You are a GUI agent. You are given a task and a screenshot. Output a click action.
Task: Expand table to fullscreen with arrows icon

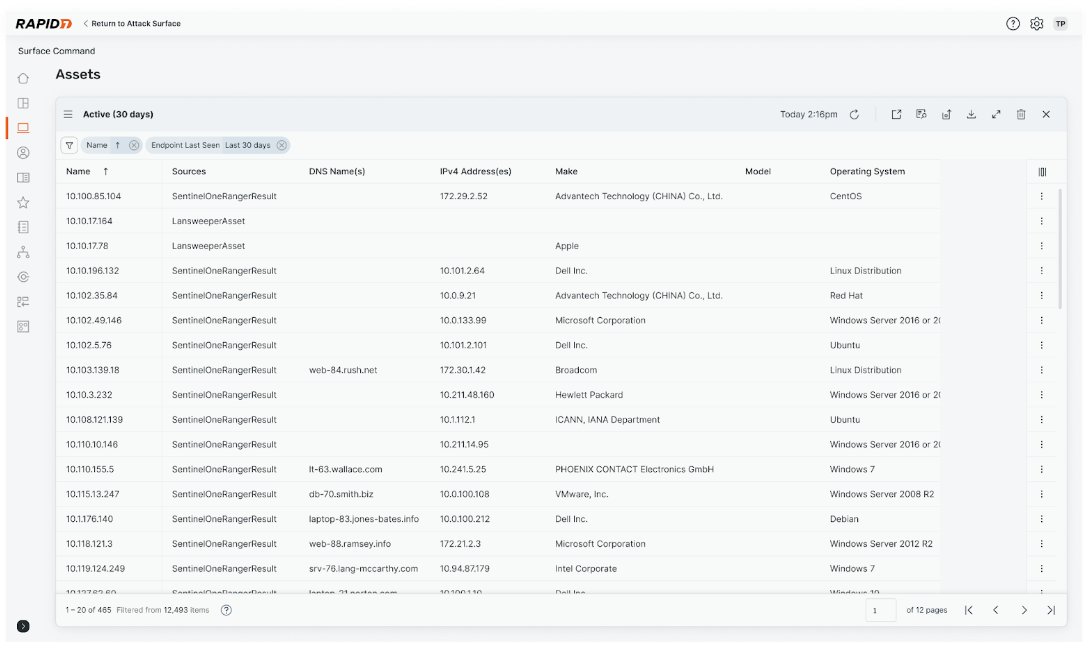[996, 115]
